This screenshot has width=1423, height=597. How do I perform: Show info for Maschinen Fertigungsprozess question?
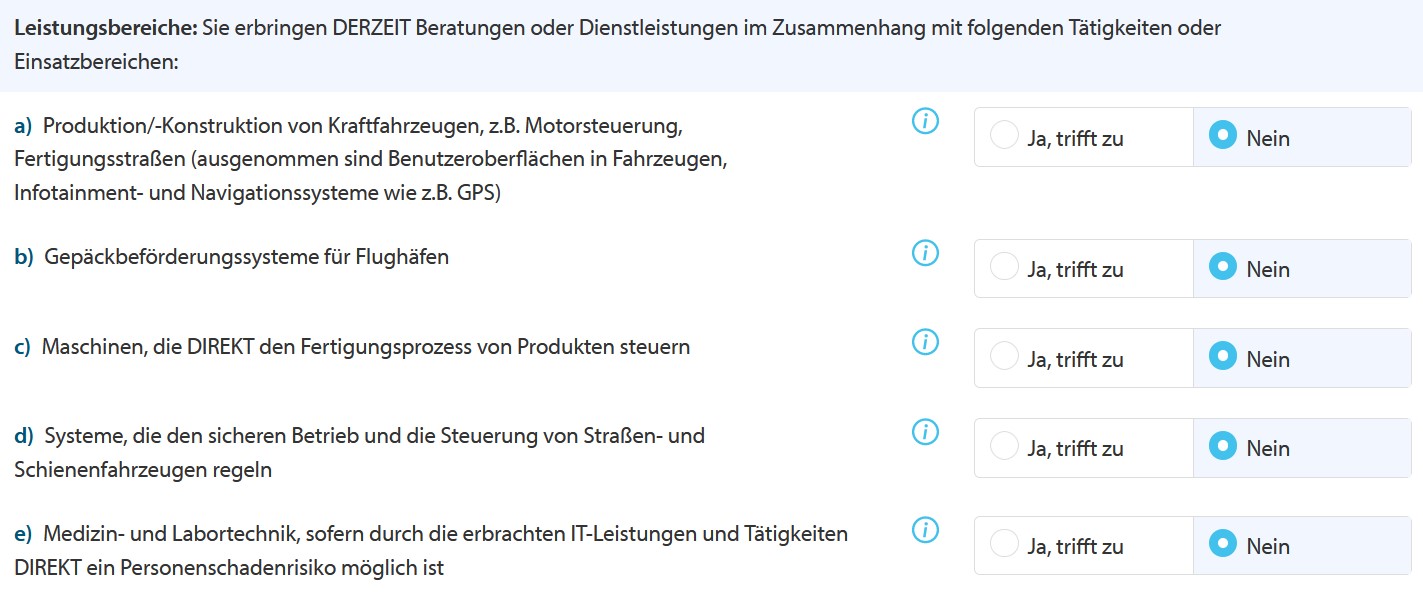[x=926, y=343]
